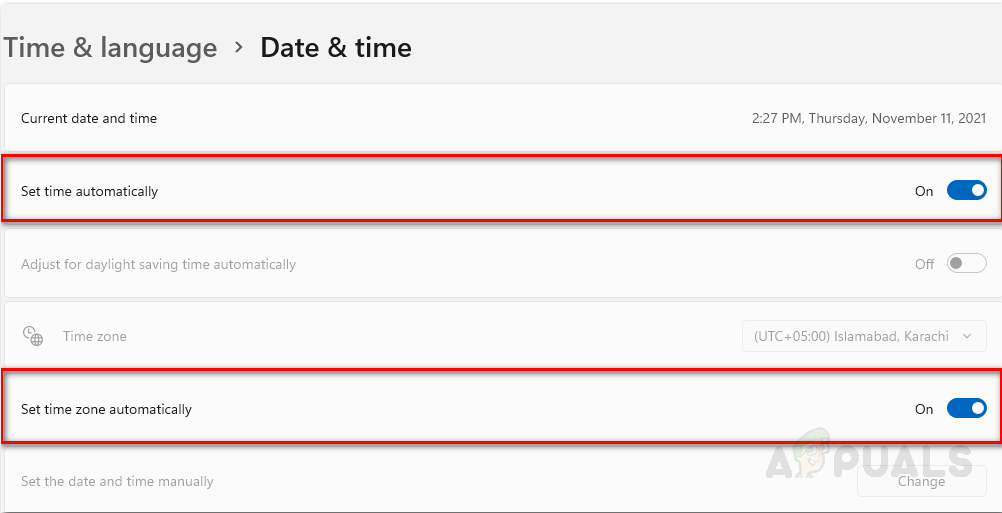Image resolution: width=1002 pixels, height=513 pixels.
Task: Click the Time zone label text
Action: 95,336
